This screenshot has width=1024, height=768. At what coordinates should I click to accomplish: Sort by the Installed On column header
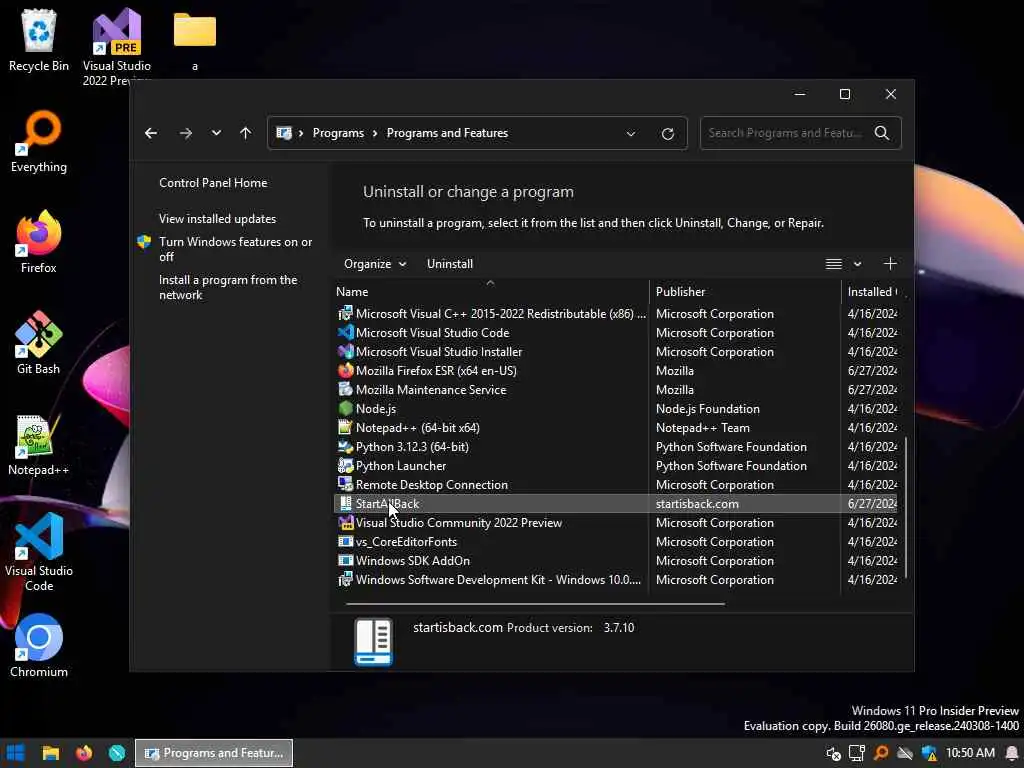point(872,292)
